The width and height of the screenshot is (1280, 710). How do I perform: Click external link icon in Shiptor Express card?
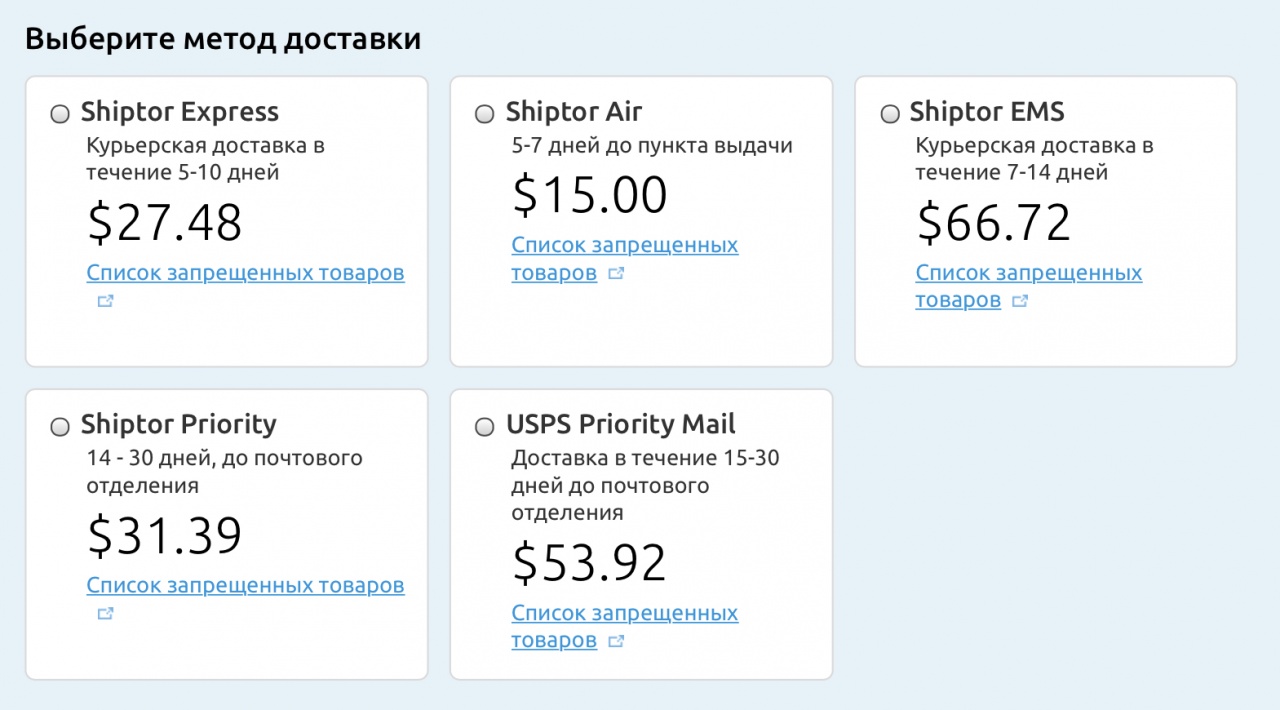(105, 301)
